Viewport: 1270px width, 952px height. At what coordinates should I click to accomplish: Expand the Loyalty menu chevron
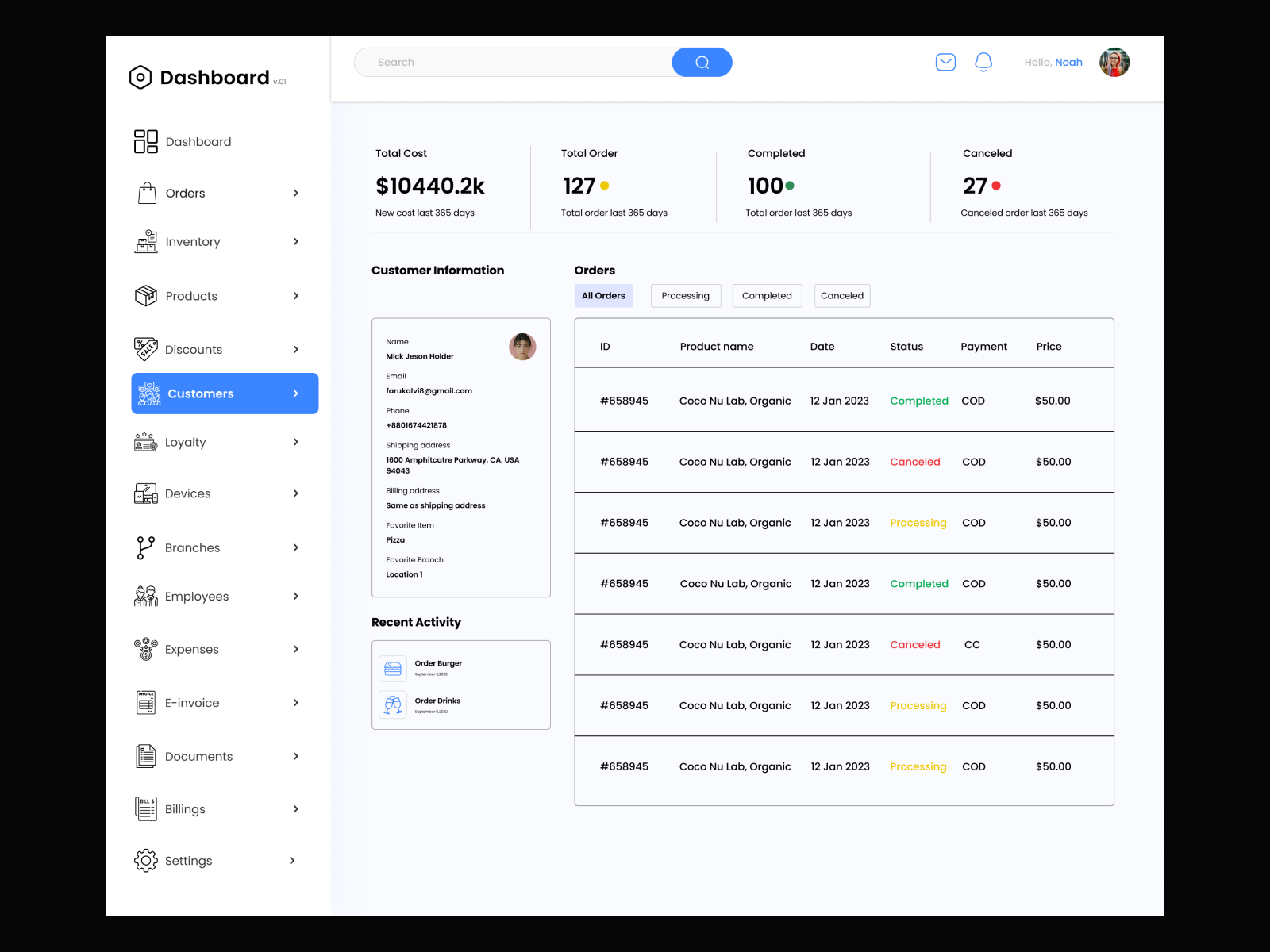click(295, 442)
